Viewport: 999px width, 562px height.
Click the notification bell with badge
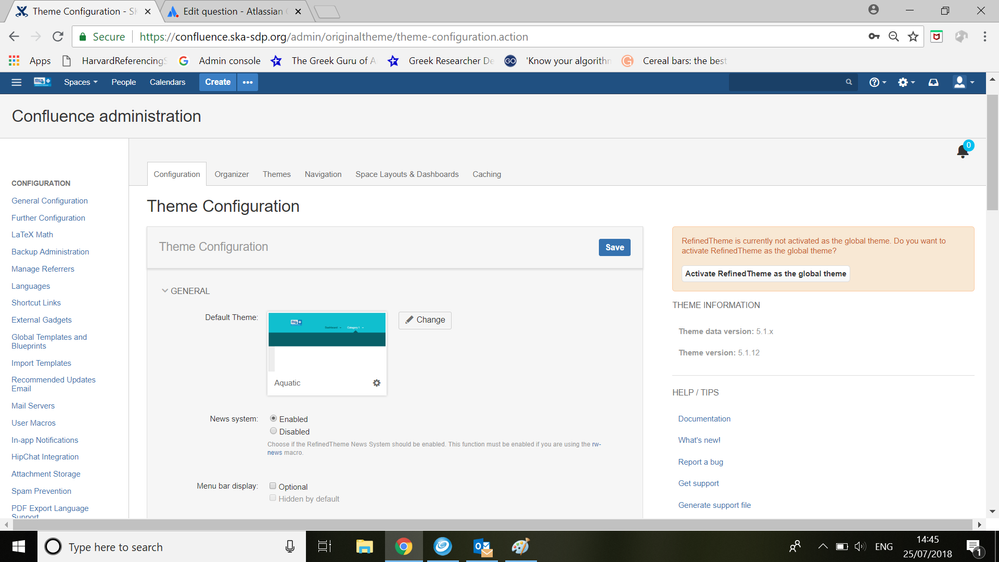[x=963, y=150]
